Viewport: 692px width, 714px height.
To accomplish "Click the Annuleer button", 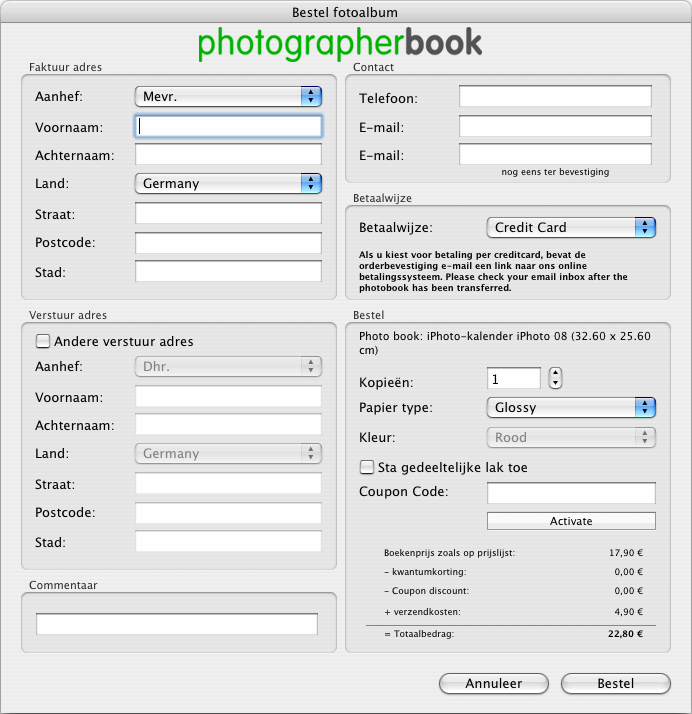I will pyautogui.click(x=494, y=683).
